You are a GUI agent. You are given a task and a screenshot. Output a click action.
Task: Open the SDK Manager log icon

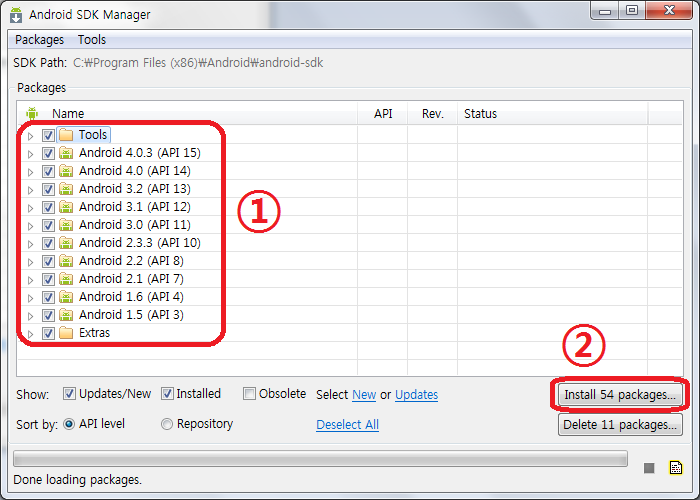click(x=676, y=467)
